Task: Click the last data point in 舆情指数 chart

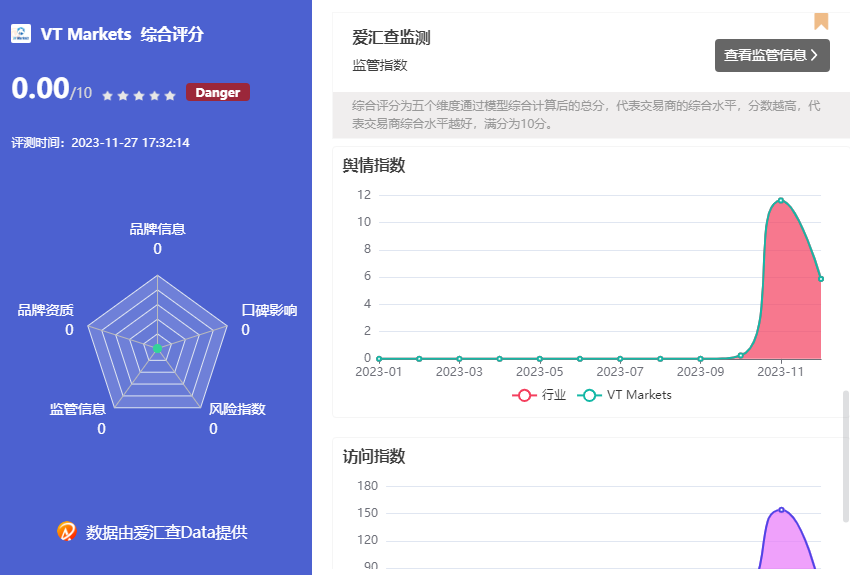Action: (821, 279)
